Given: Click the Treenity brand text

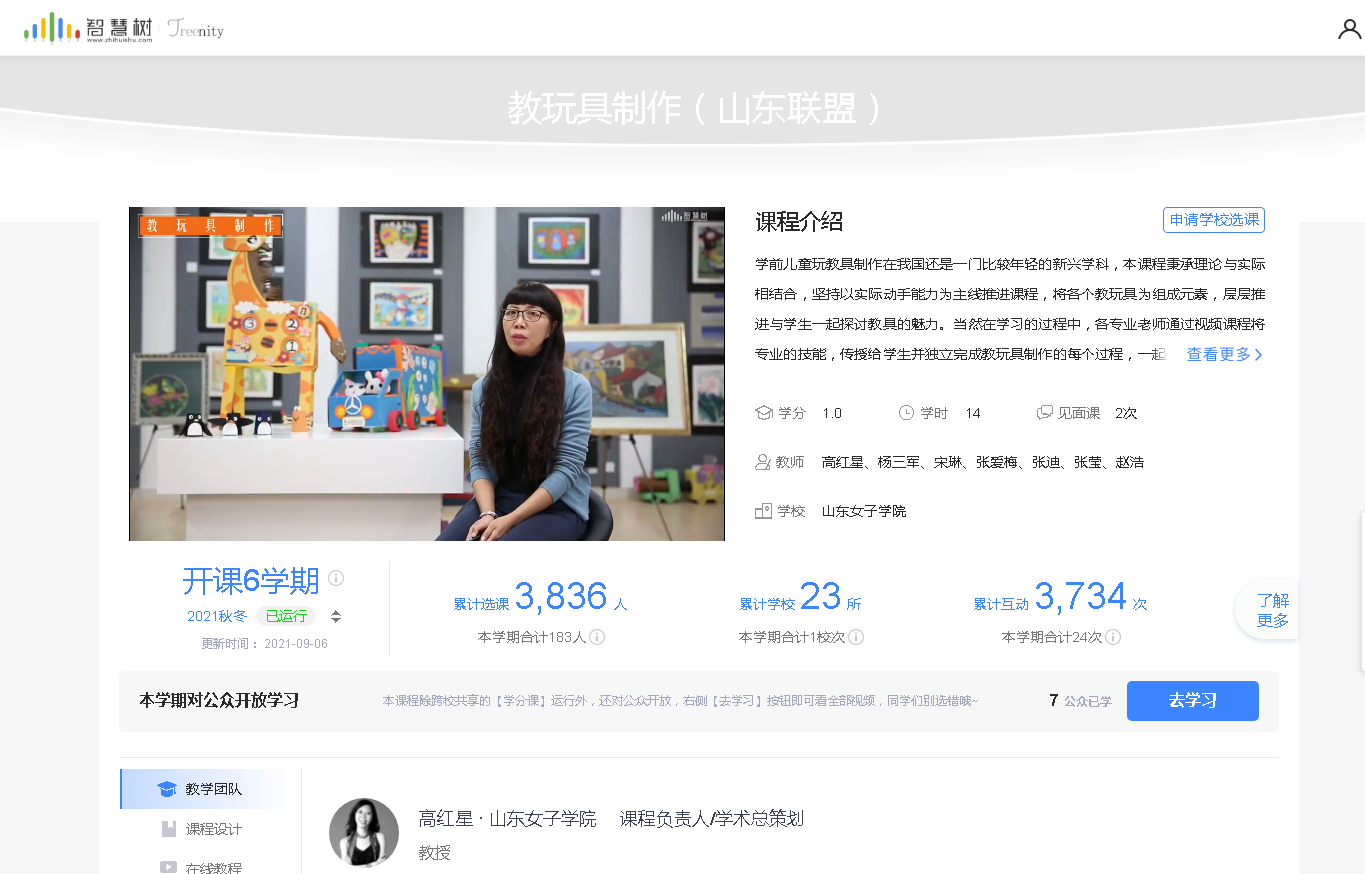Looking at the screenshot, I should 196,30.
